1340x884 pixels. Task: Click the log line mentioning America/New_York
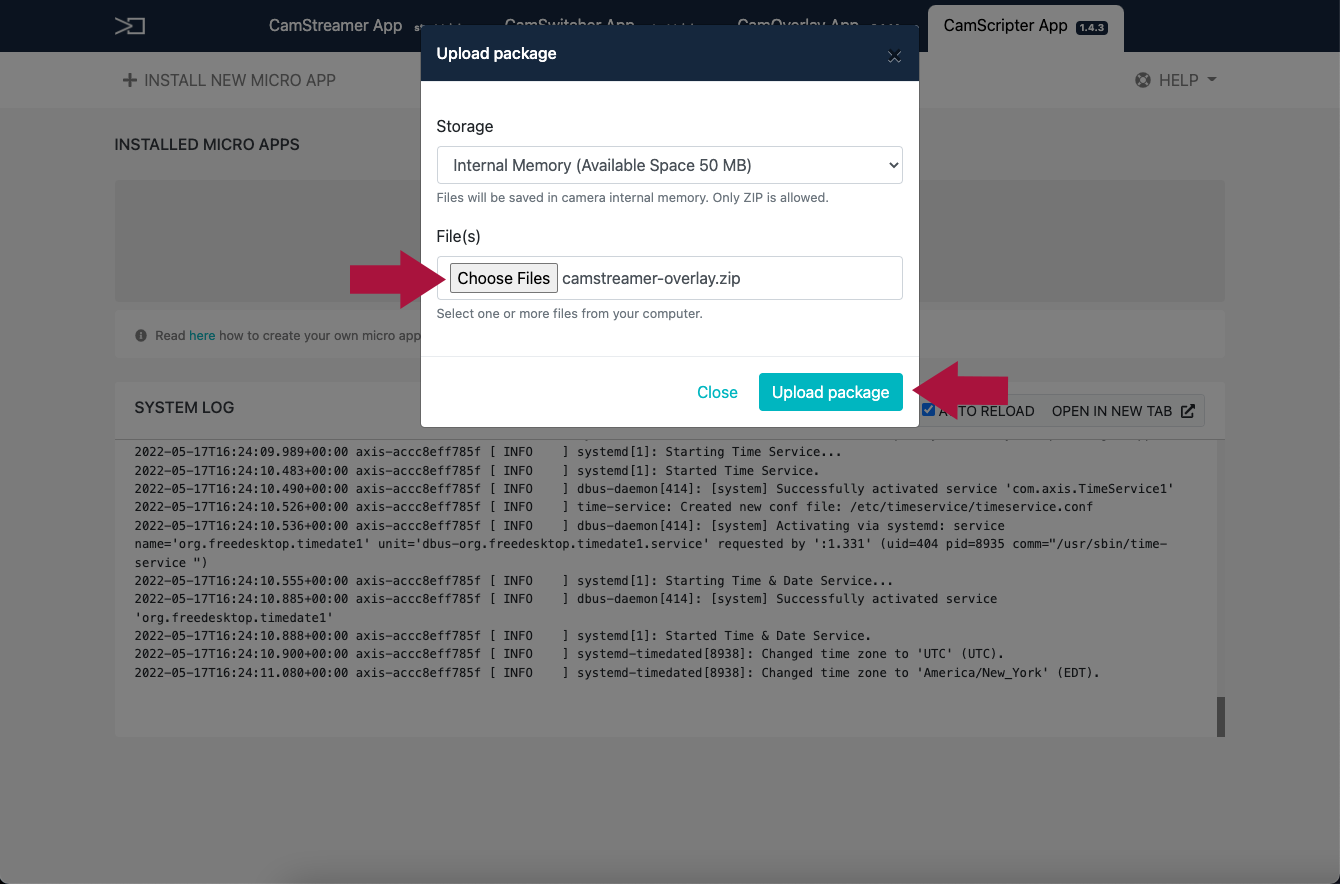pos(617,672)
